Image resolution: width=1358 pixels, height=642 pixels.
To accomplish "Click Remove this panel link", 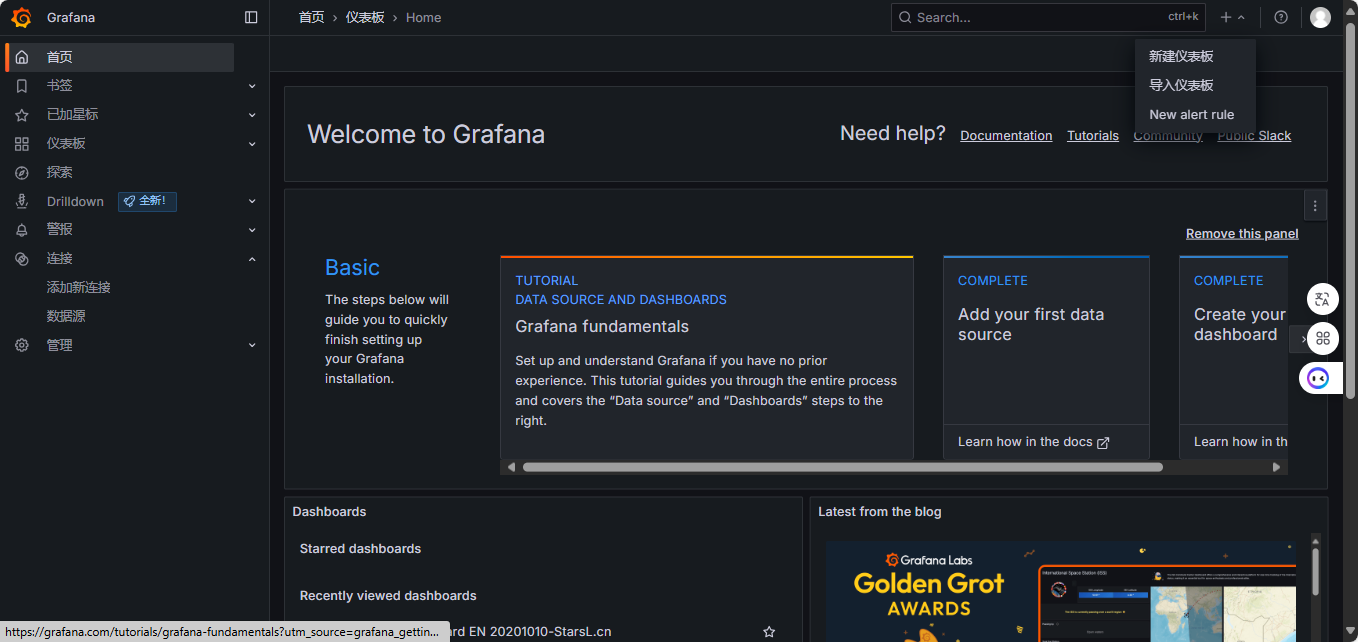I will 1242,234.
